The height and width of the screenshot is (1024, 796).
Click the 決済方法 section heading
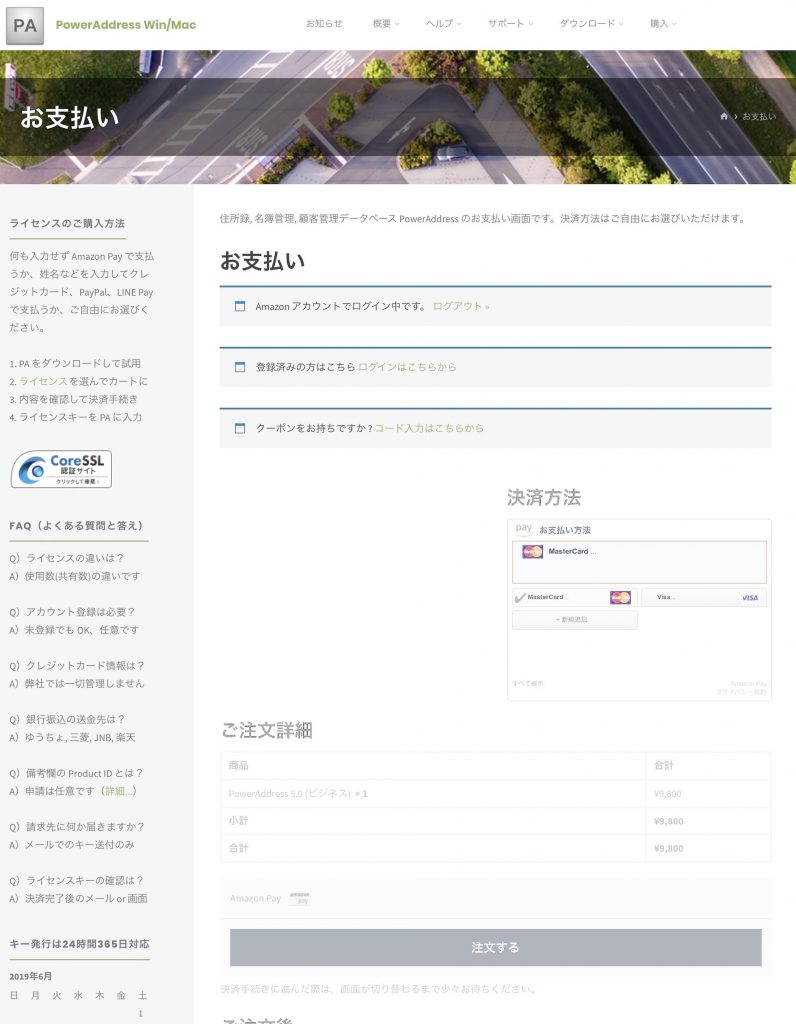click(544, 498)
